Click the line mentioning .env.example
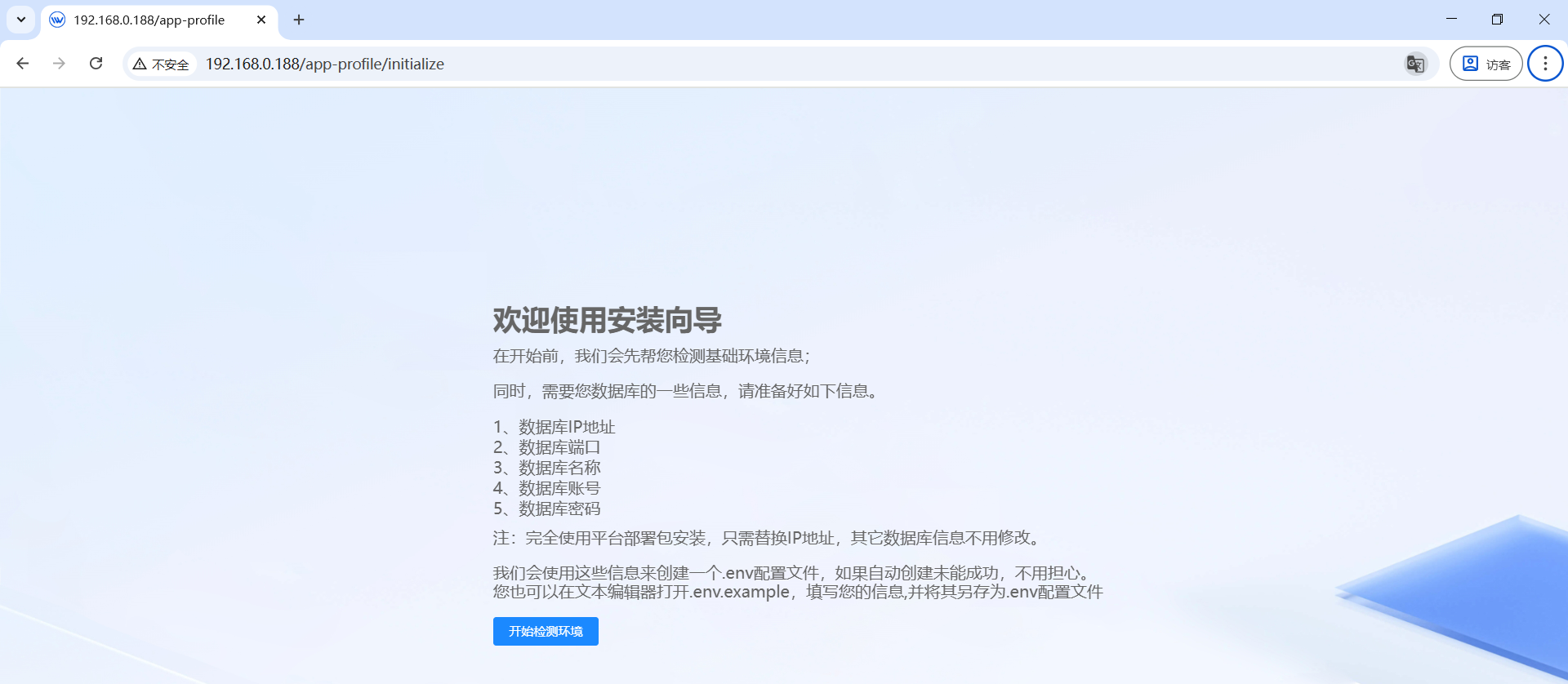This screenshot has width=1568, height=684. coord(798,592)
